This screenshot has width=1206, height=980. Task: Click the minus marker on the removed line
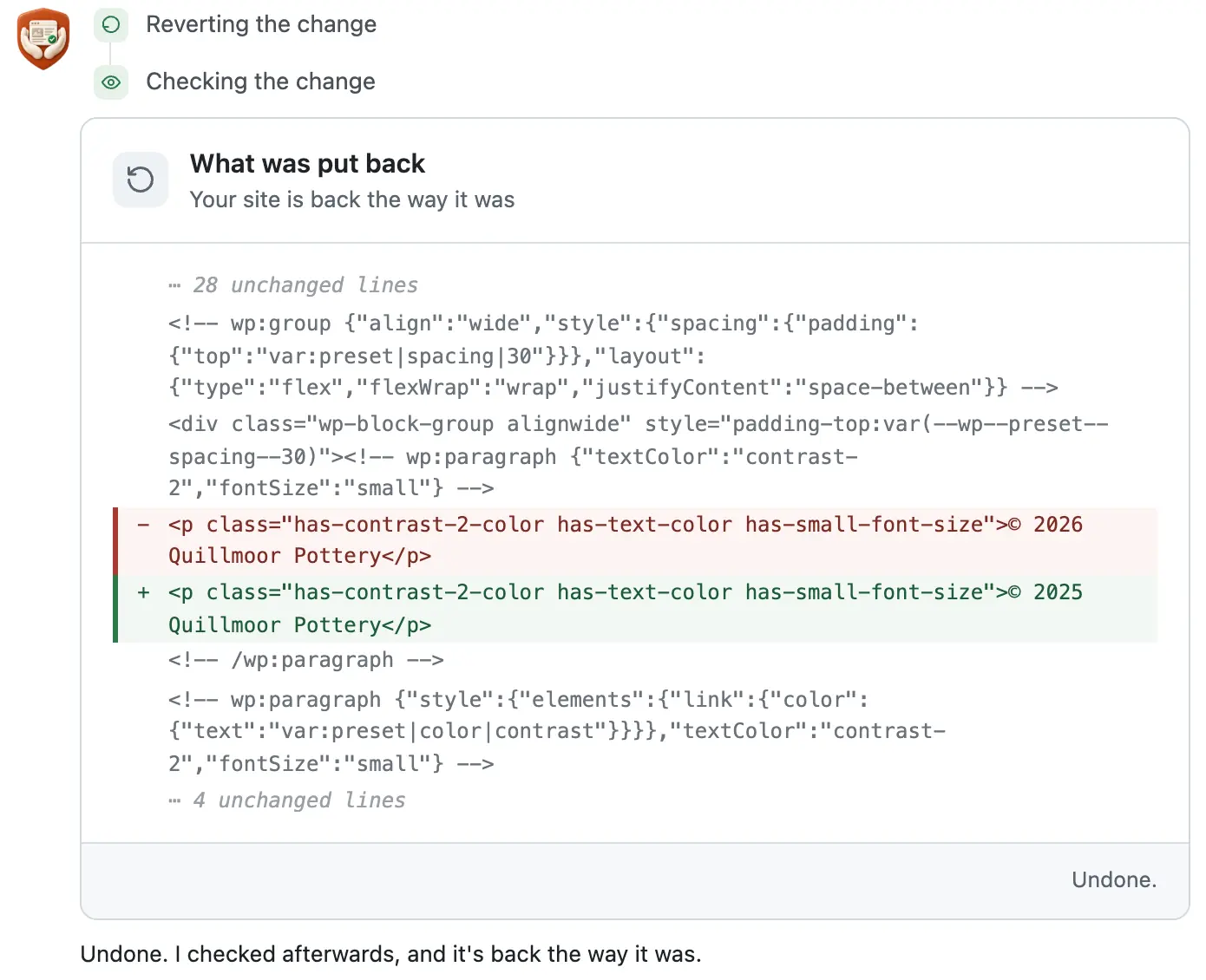click(144, 525)
